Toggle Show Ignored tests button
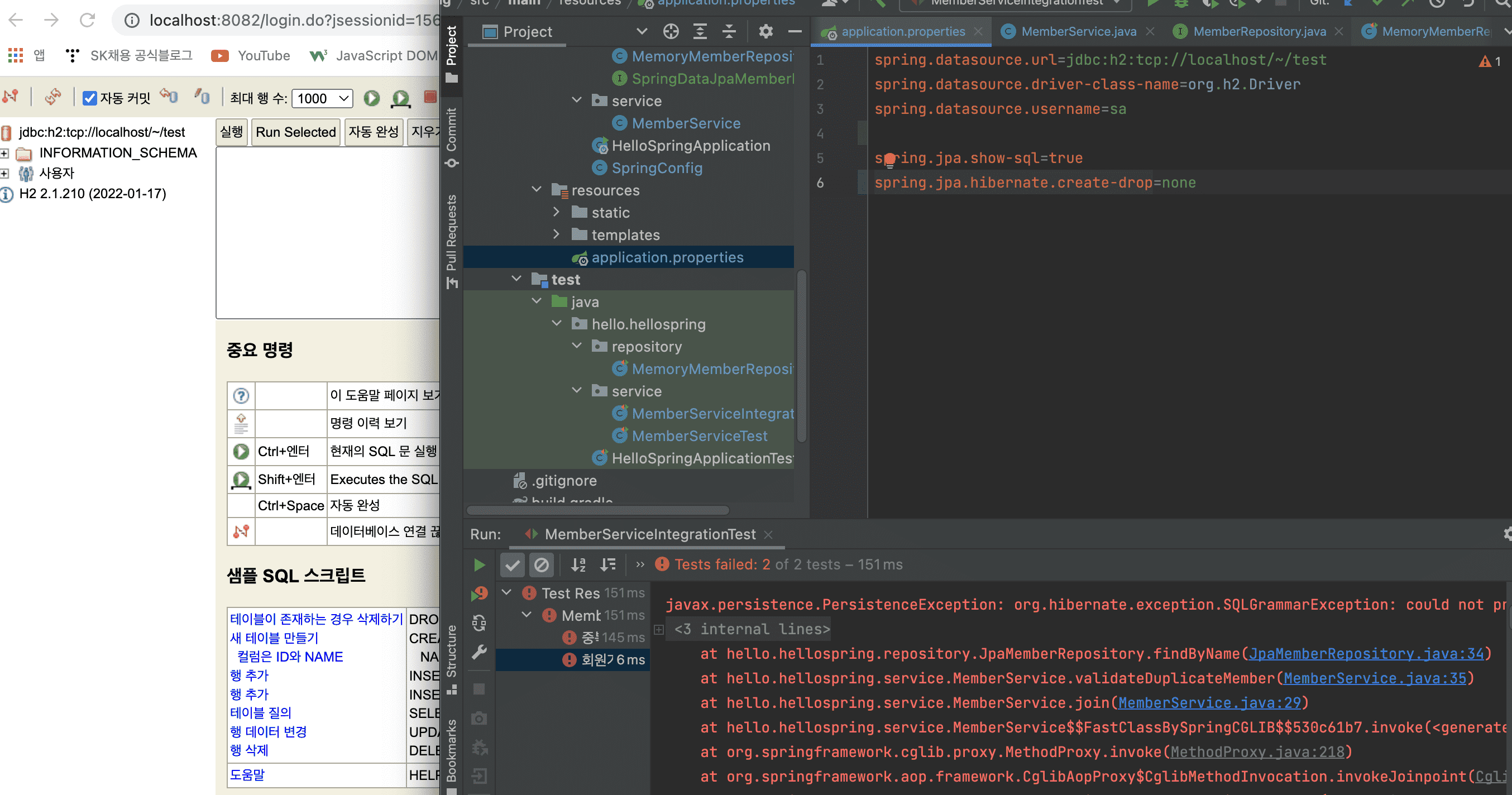Viewport: 1512px width, 795px height. [x=541, y=564]
